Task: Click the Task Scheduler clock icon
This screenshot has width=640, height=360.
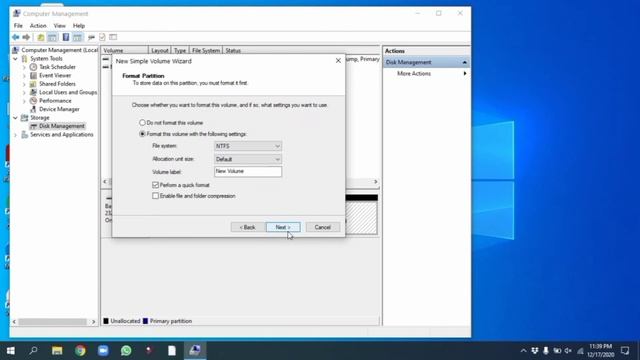Action: pyautogui.click(x=33, y=67)
